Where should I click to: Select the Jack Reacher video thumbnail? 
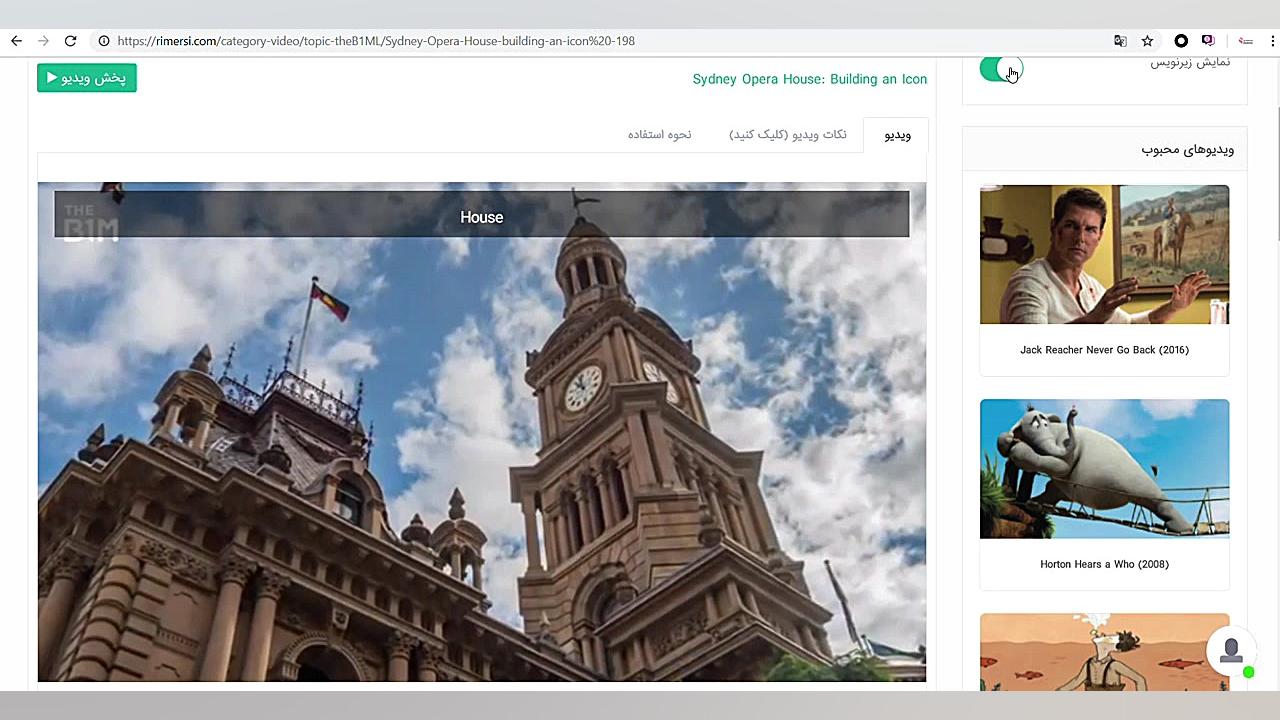point(1104,255)
